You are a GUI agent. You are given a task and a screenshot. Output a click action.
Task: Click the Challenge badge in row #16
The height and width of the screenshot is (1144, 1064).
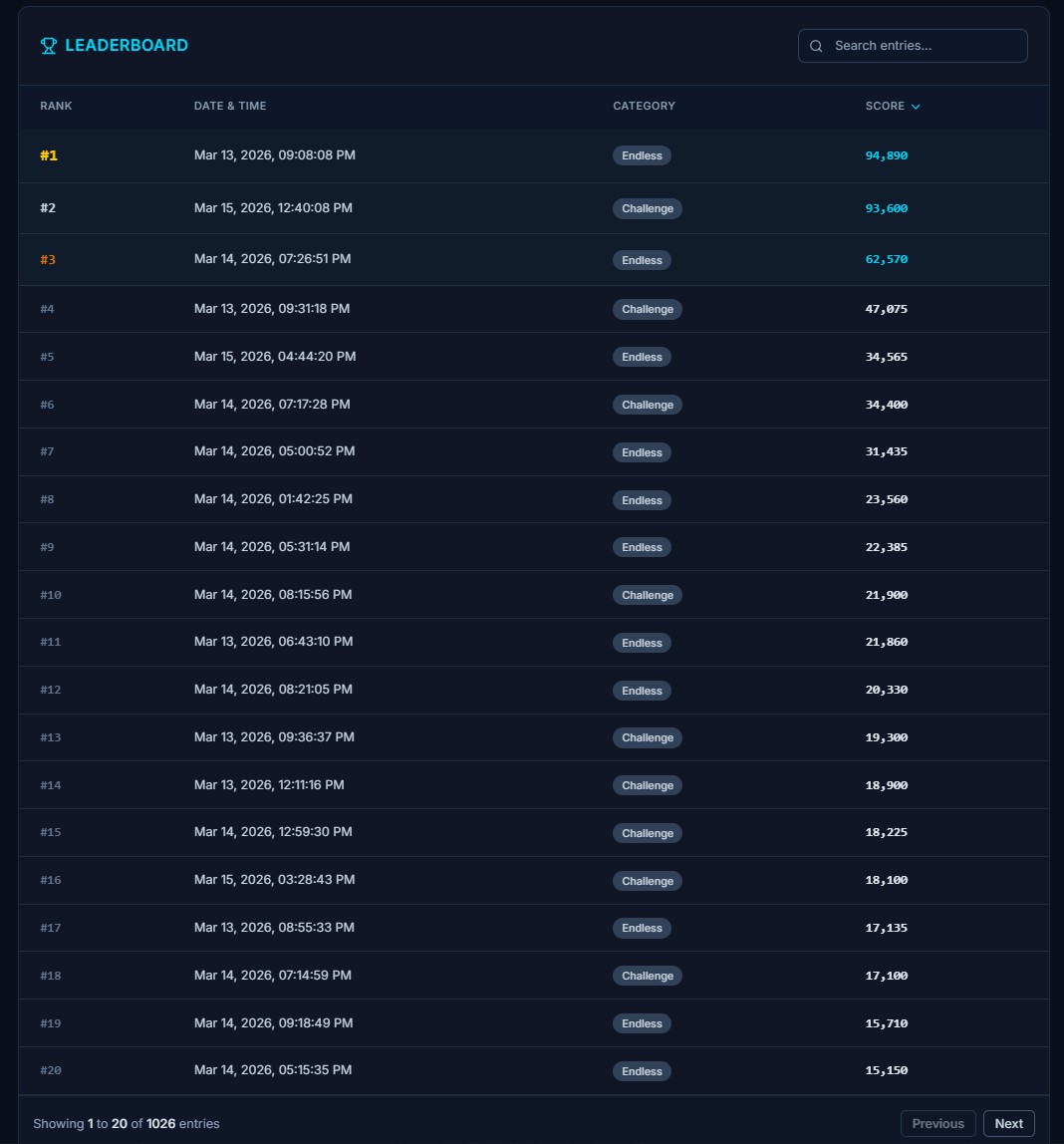point(648,881)
